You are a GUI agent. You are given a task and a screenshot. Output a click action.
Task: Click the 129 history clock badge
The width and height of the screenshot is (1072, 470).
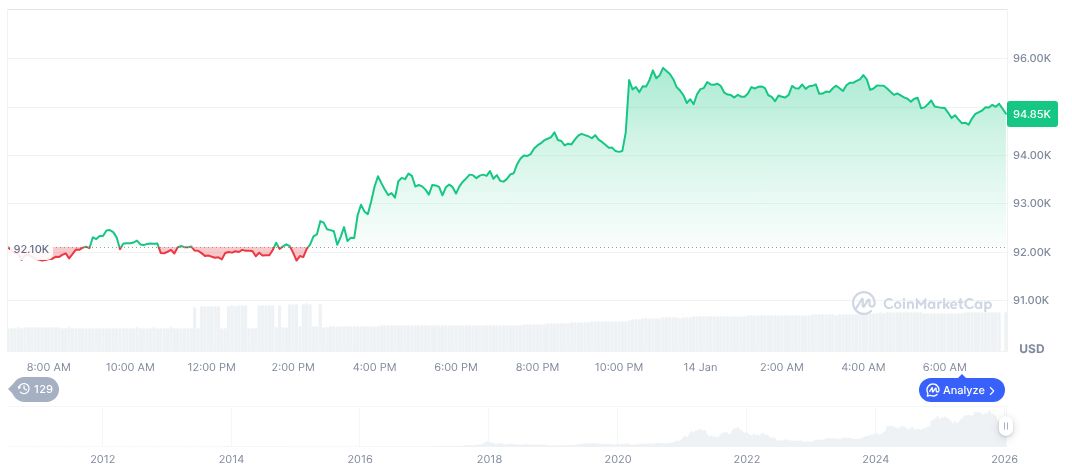[x=34, y=389]
